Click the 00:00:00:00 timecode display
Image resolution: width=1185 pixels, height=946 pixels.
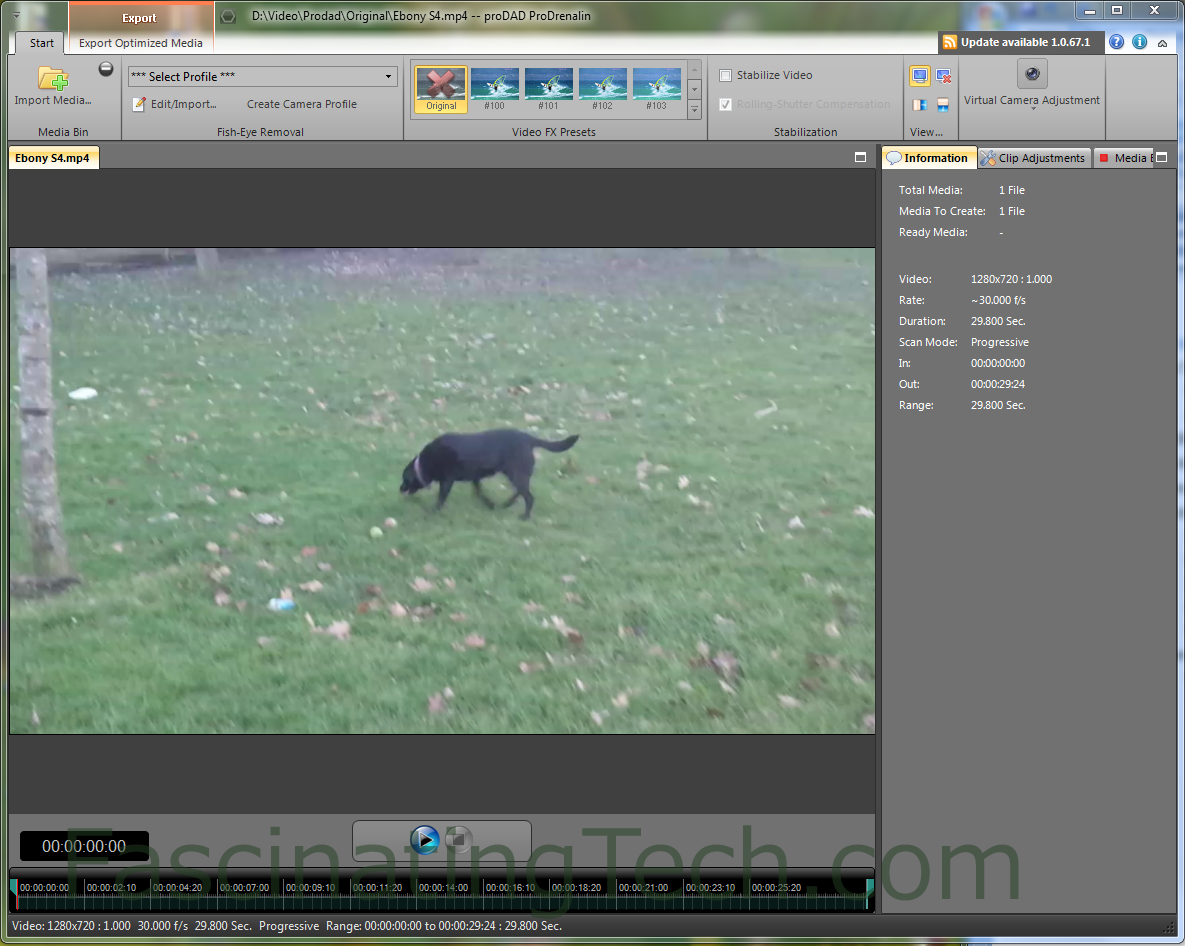[84, 846]
